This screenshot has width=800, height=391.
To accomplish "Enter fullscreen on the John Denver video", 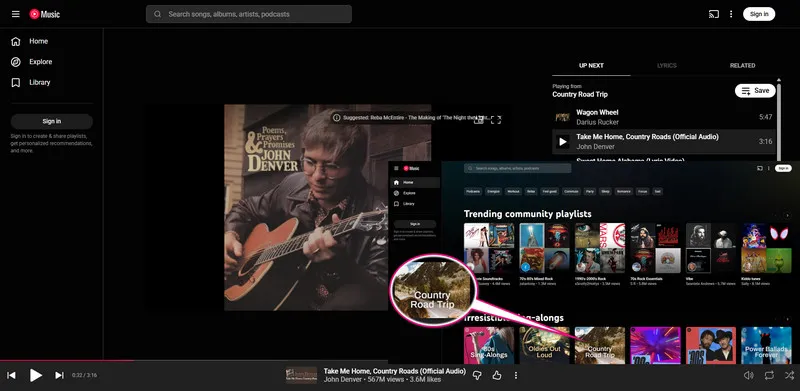I will (495, 119).
